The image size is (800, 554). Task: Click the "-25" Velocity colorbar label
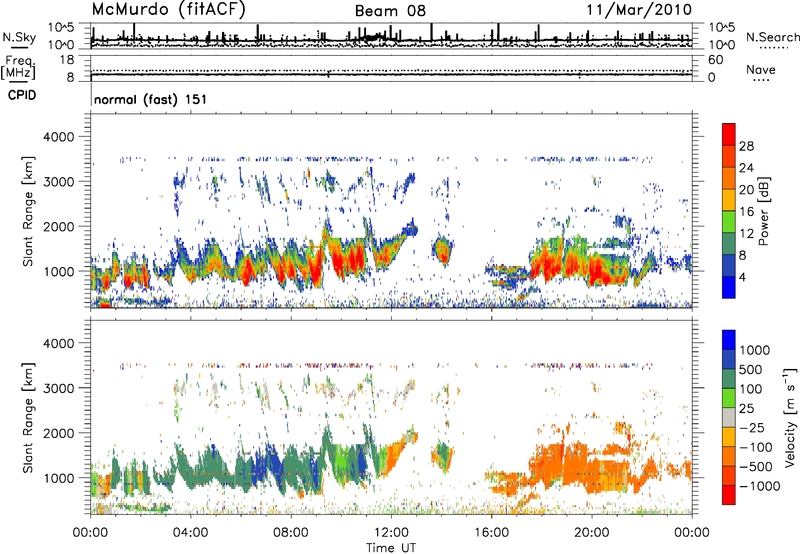click(x=755, y=427)
